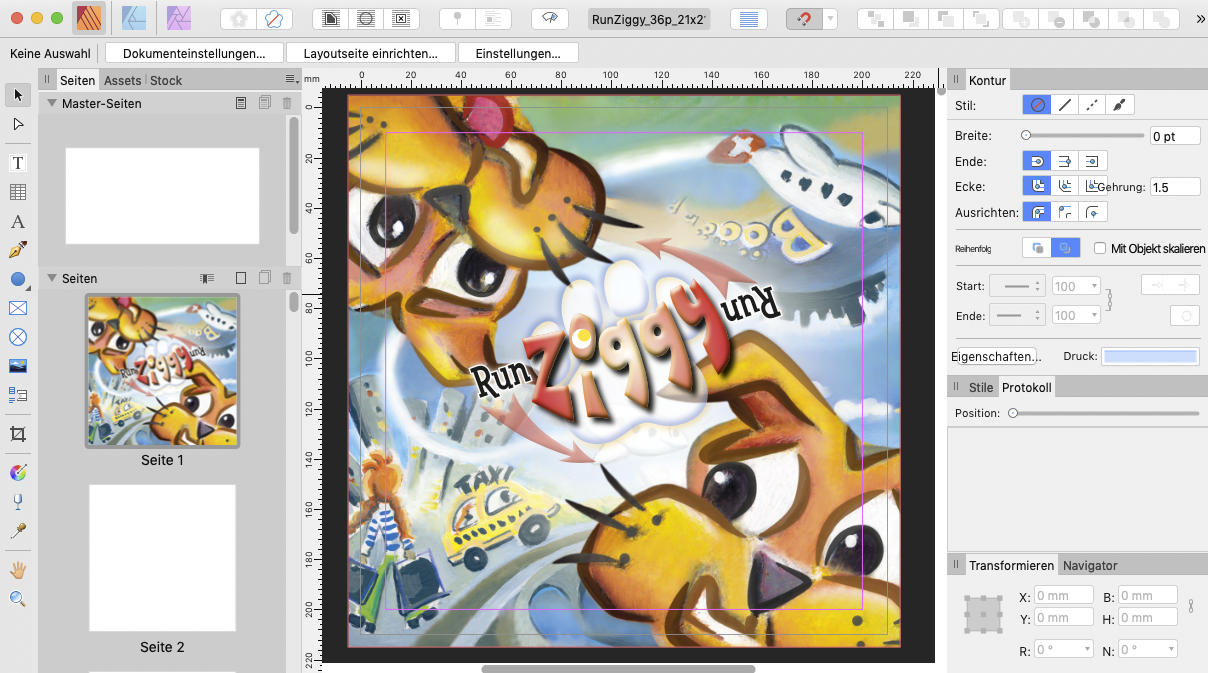Click the Dokumenteinstellungen button

click(x=194, y=53)
